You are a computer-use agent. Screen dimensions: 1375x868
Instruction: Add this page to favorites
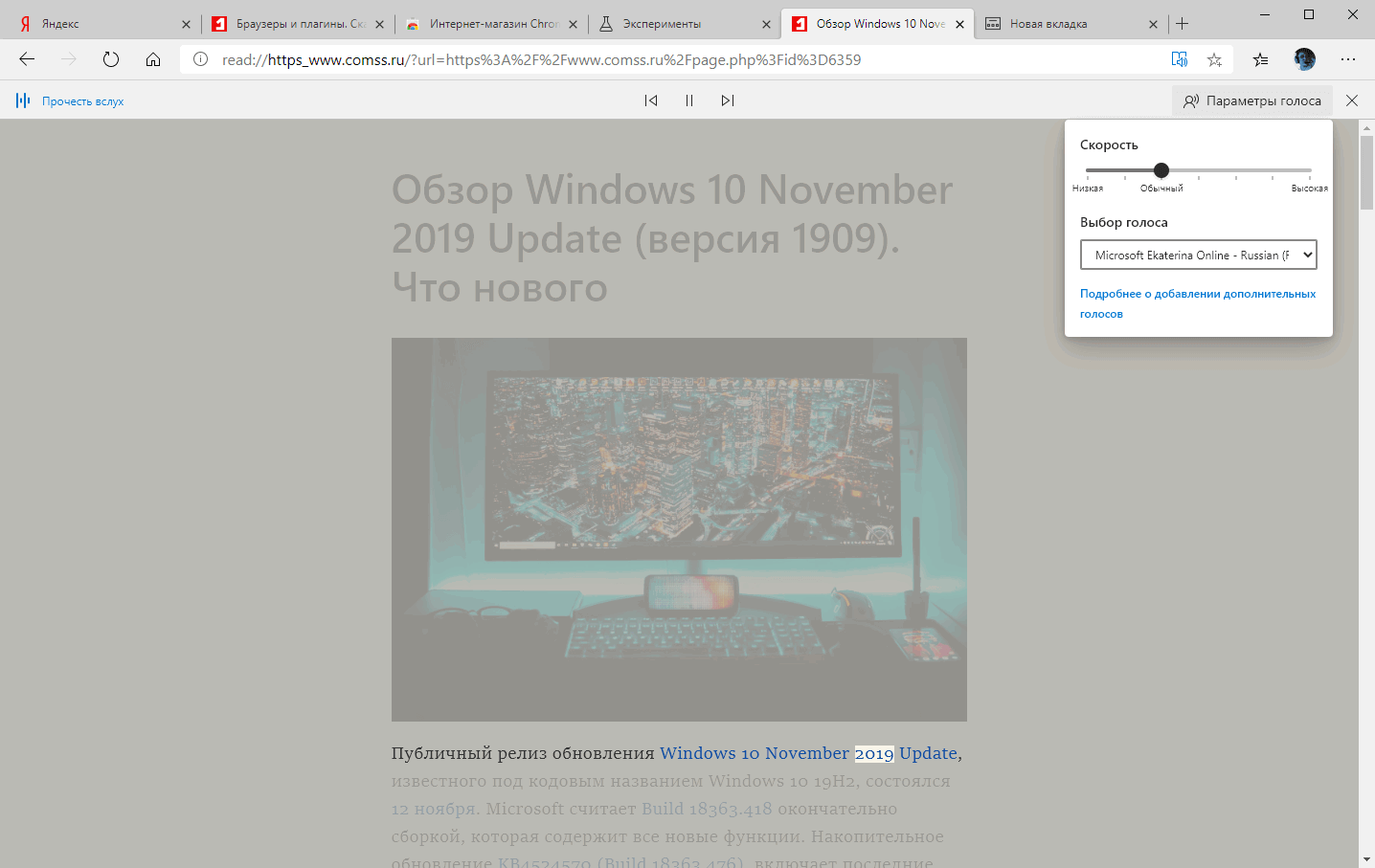(1214, 59)
